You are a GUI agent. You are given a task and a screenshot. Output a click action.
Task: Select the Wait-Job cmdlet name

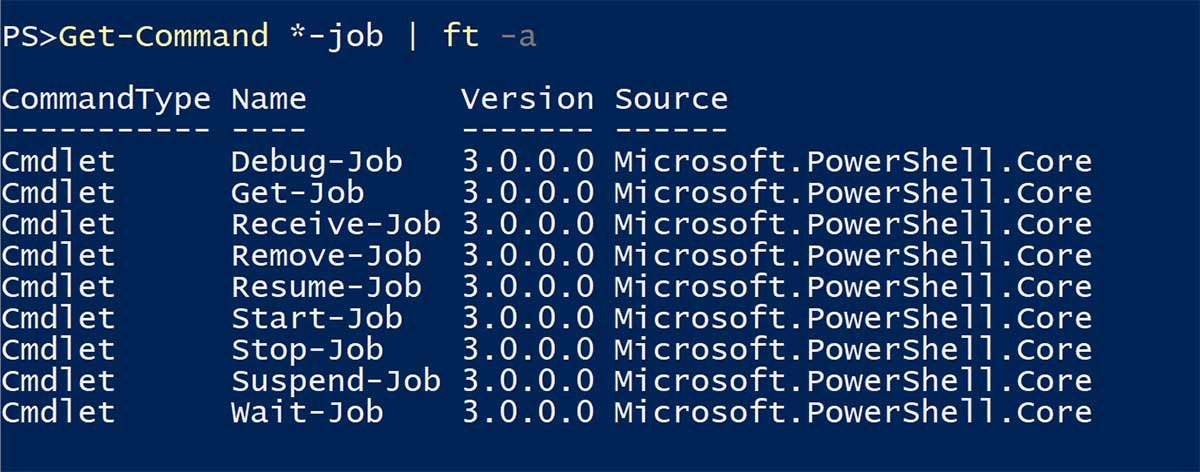[307, 412]
